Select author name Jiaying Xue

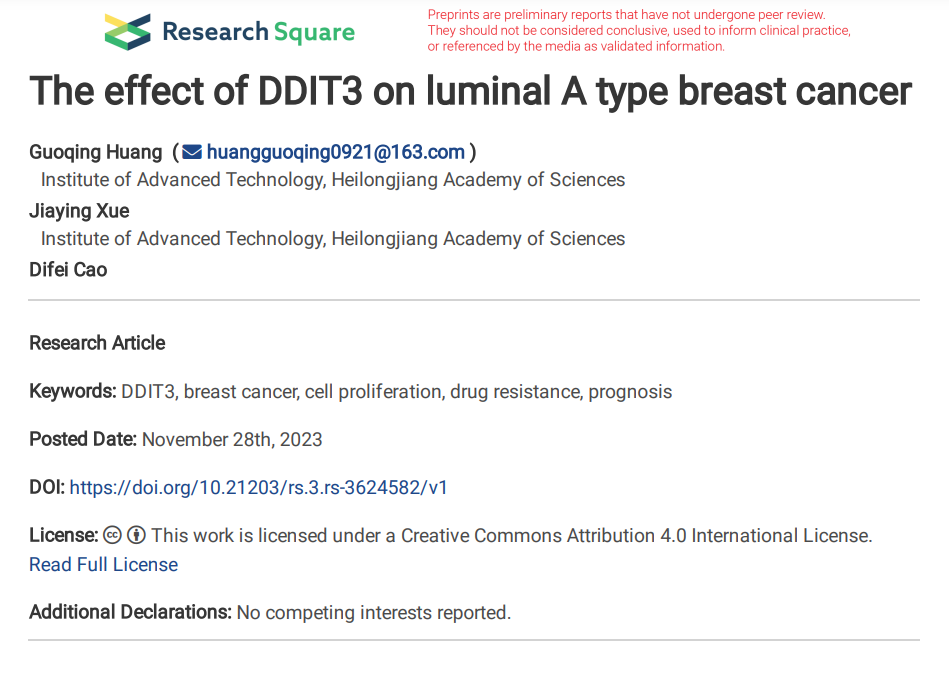pyautogui.click(x=79, y=211)
